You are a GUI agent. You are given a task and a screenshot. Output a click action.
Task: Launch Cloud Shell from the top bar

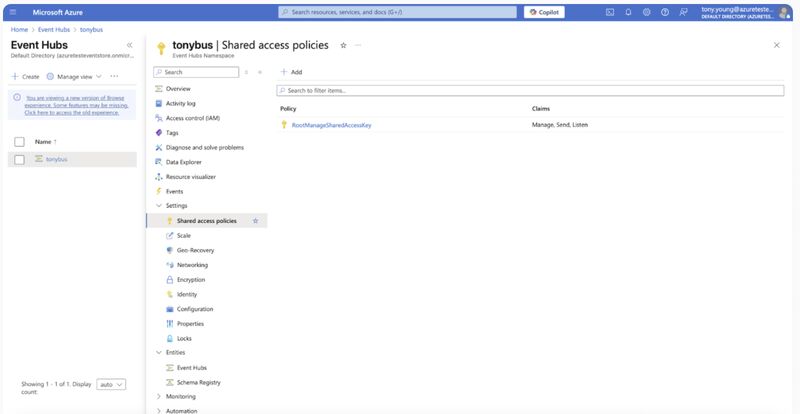pos(610,12)
